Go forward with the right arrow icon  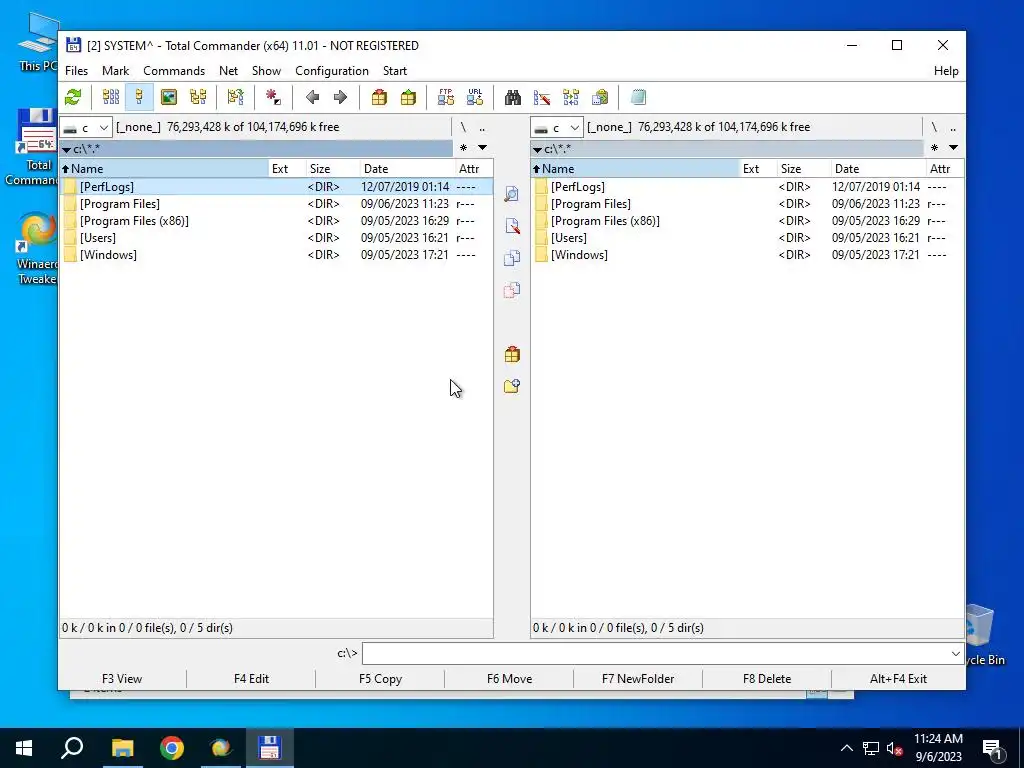pos(340,97)
